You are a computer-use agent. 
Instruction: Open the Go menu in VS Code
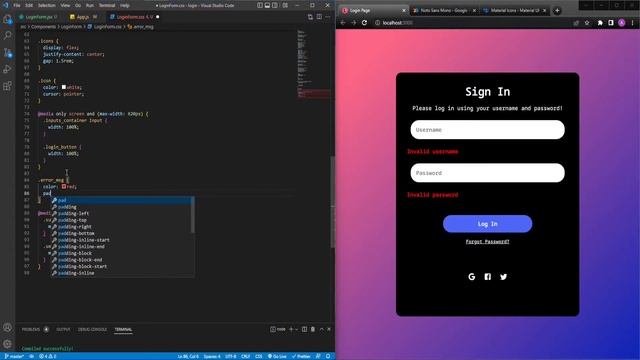click(x=78, y=5)
